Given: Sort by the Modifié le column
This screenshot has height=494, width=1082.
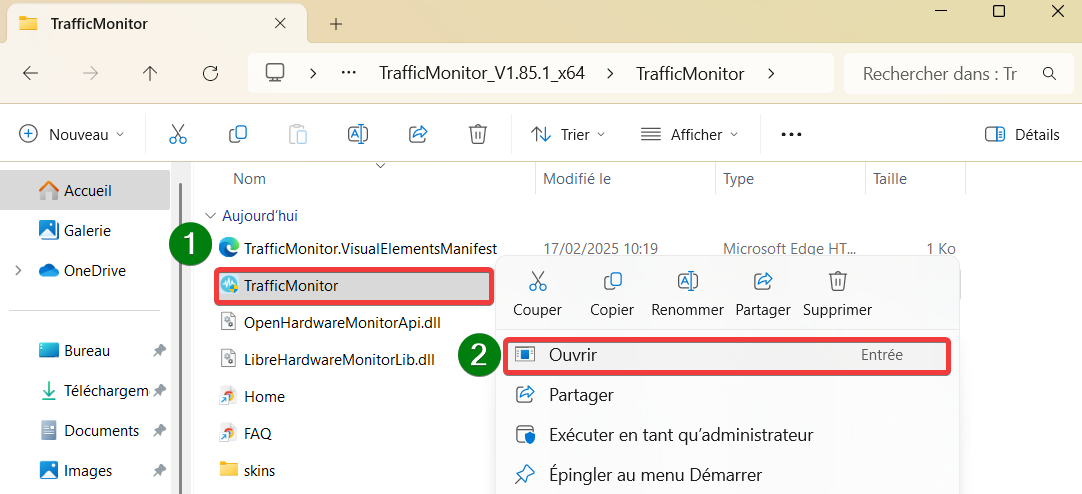Looking at the screenshot, I should [577, 179].
